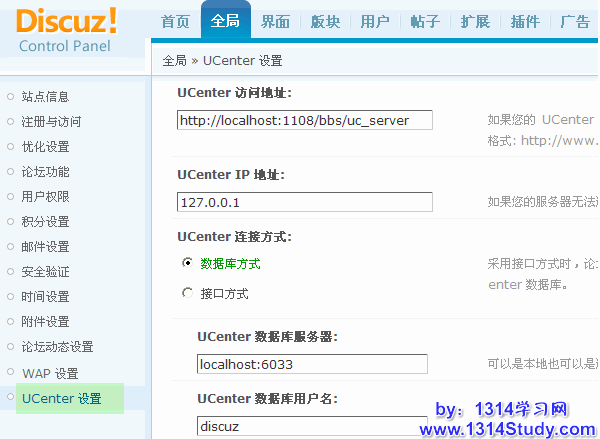
Task: Select WAP 设置 in the sidebar
Action: pyautogui.click(x=50, y=373)
